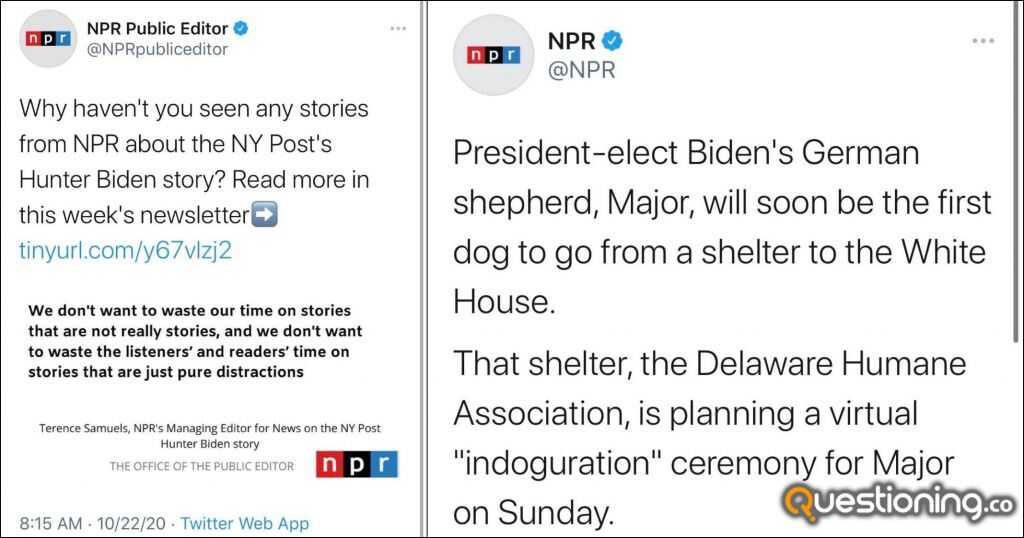This screenshot has width=1024, height=538.
Task: Click the NPR display name
Action: [571, 41]
